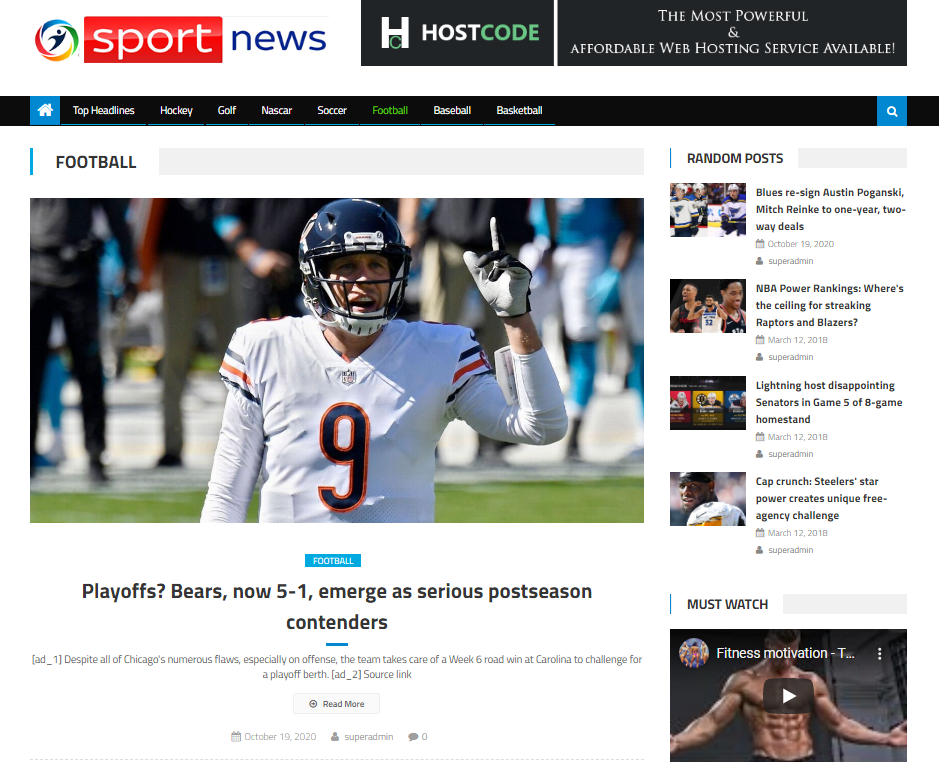
Task: Open the search magnifier icon
Action: [x=891, y=111]
